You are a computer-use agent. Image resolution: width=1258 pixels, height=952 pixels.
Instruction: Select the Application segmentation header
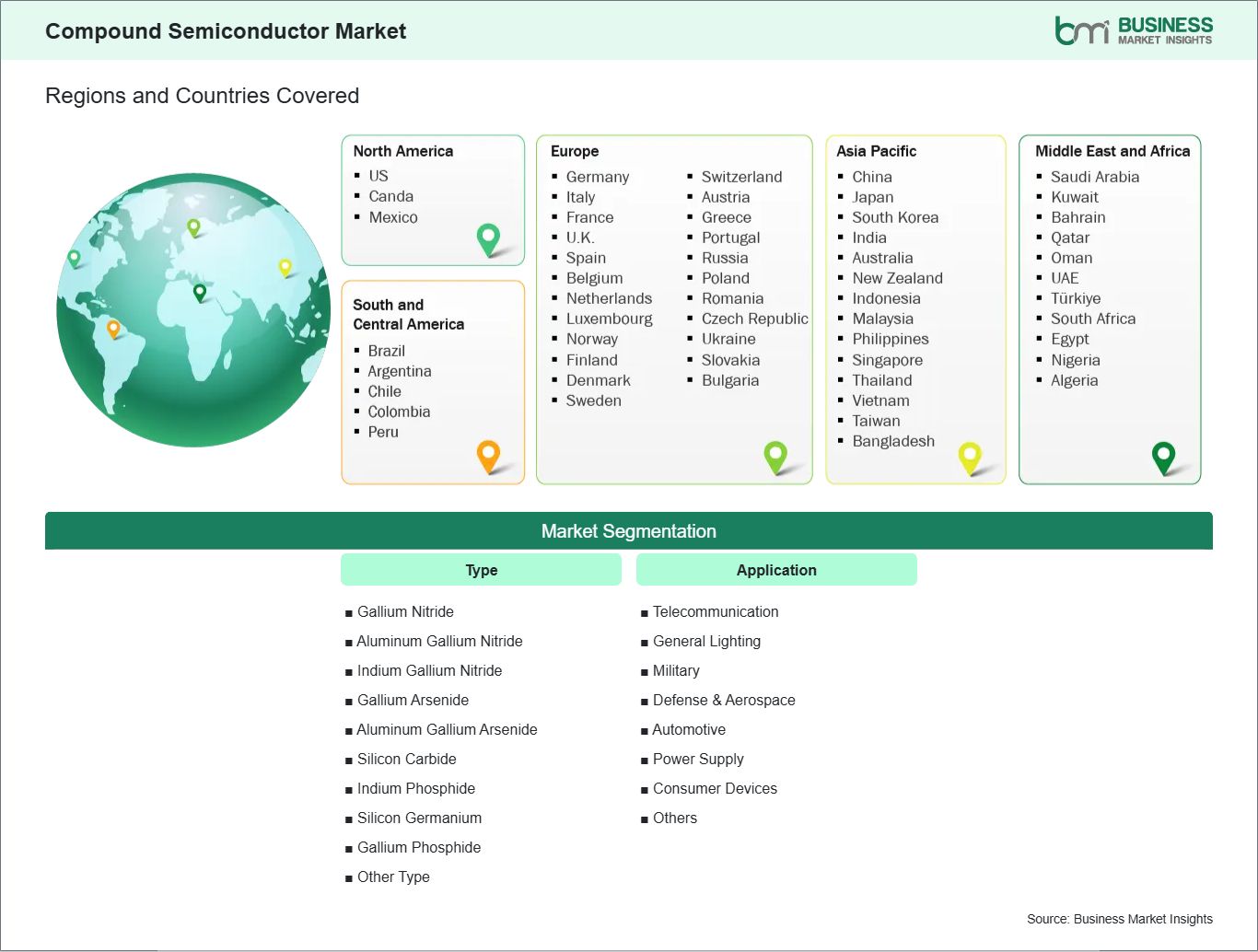click(x=776, y=570)
